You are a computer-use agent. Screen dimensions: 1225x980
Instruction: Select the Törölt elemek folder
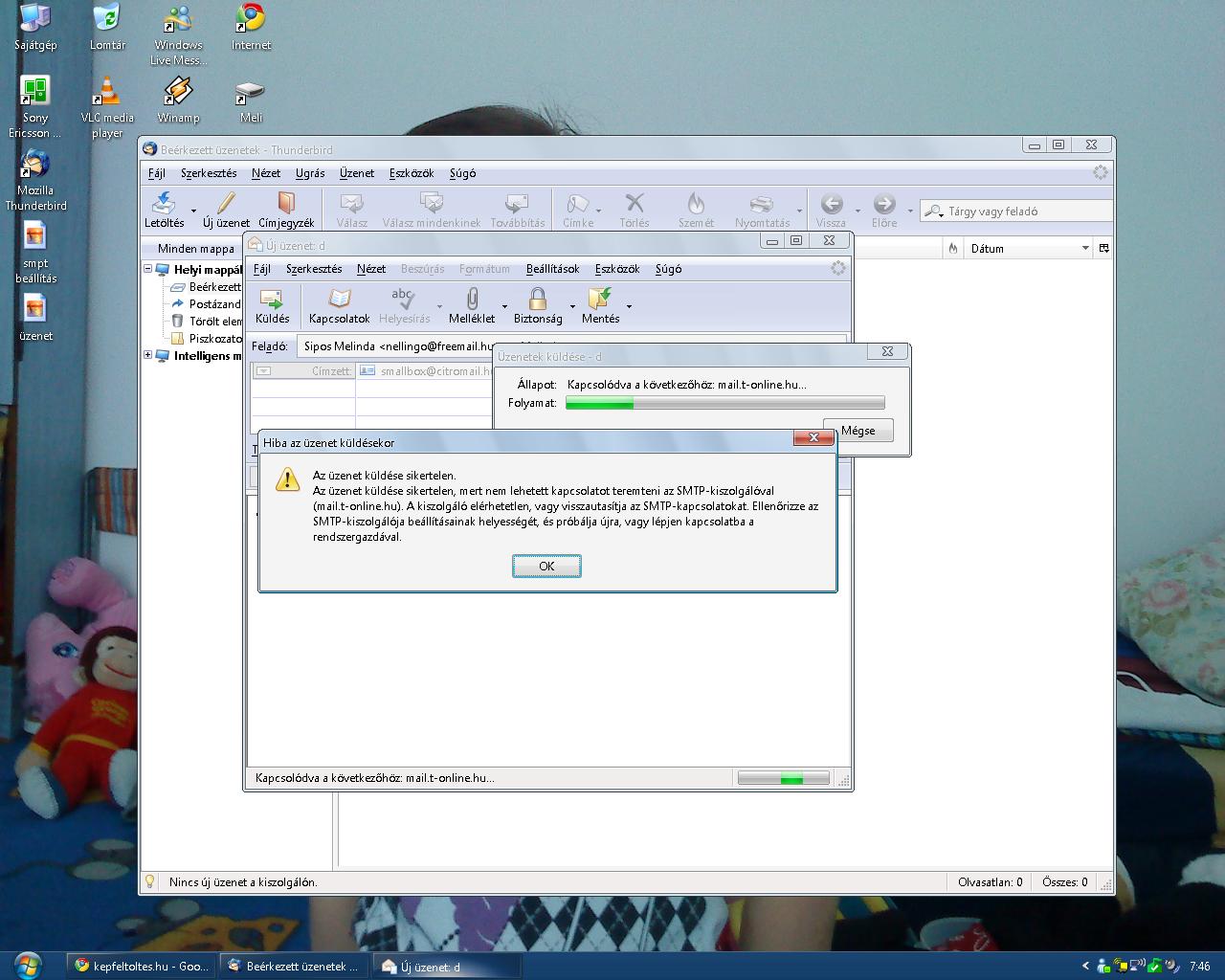pos(206,321)
